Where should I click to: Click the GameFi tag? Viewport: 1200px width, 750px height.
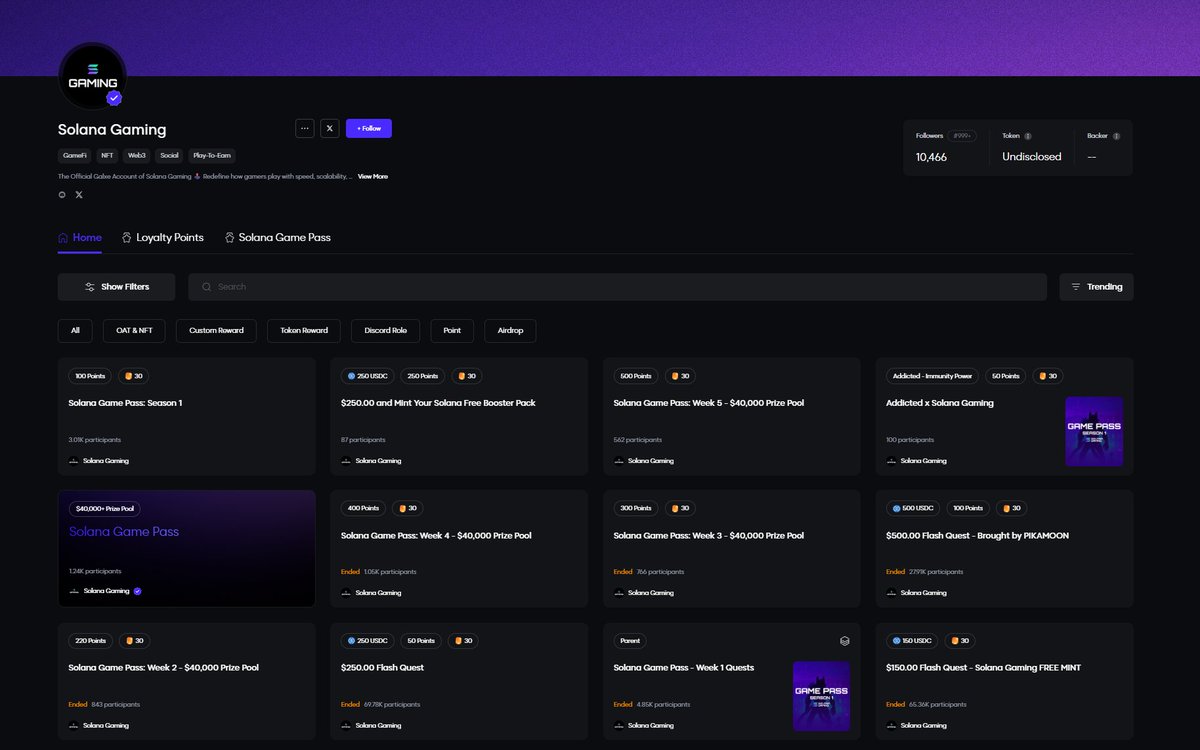(x=75, y=156)
